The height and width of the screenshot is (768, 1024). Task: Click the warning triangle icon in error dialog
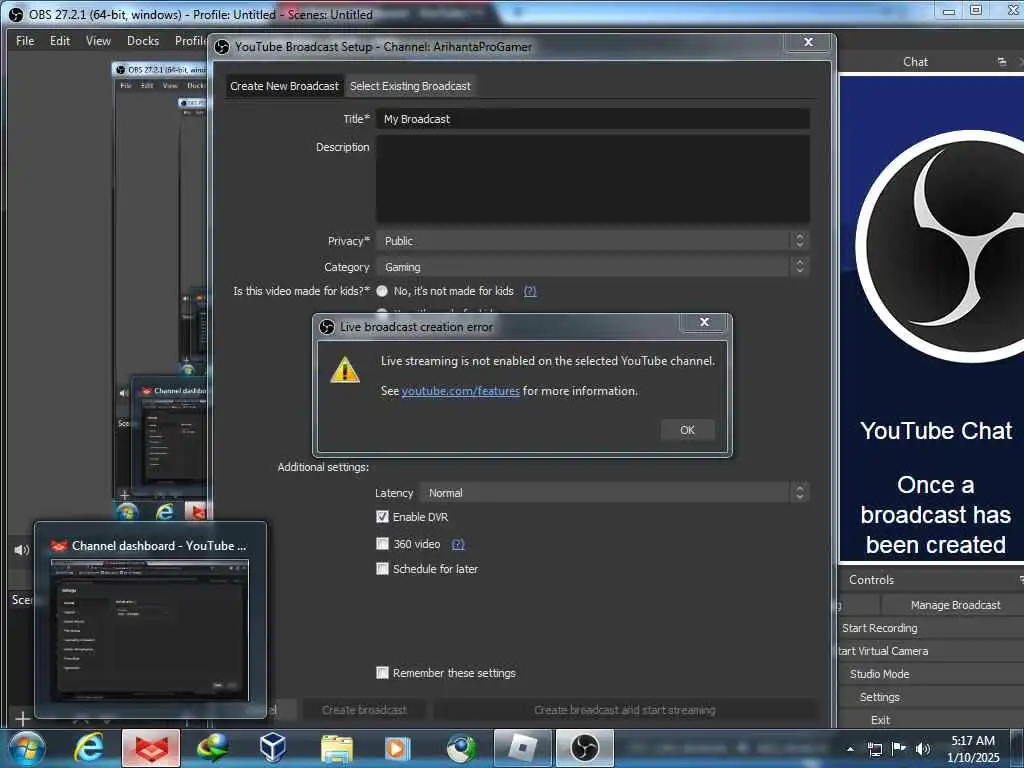point(345,370)
